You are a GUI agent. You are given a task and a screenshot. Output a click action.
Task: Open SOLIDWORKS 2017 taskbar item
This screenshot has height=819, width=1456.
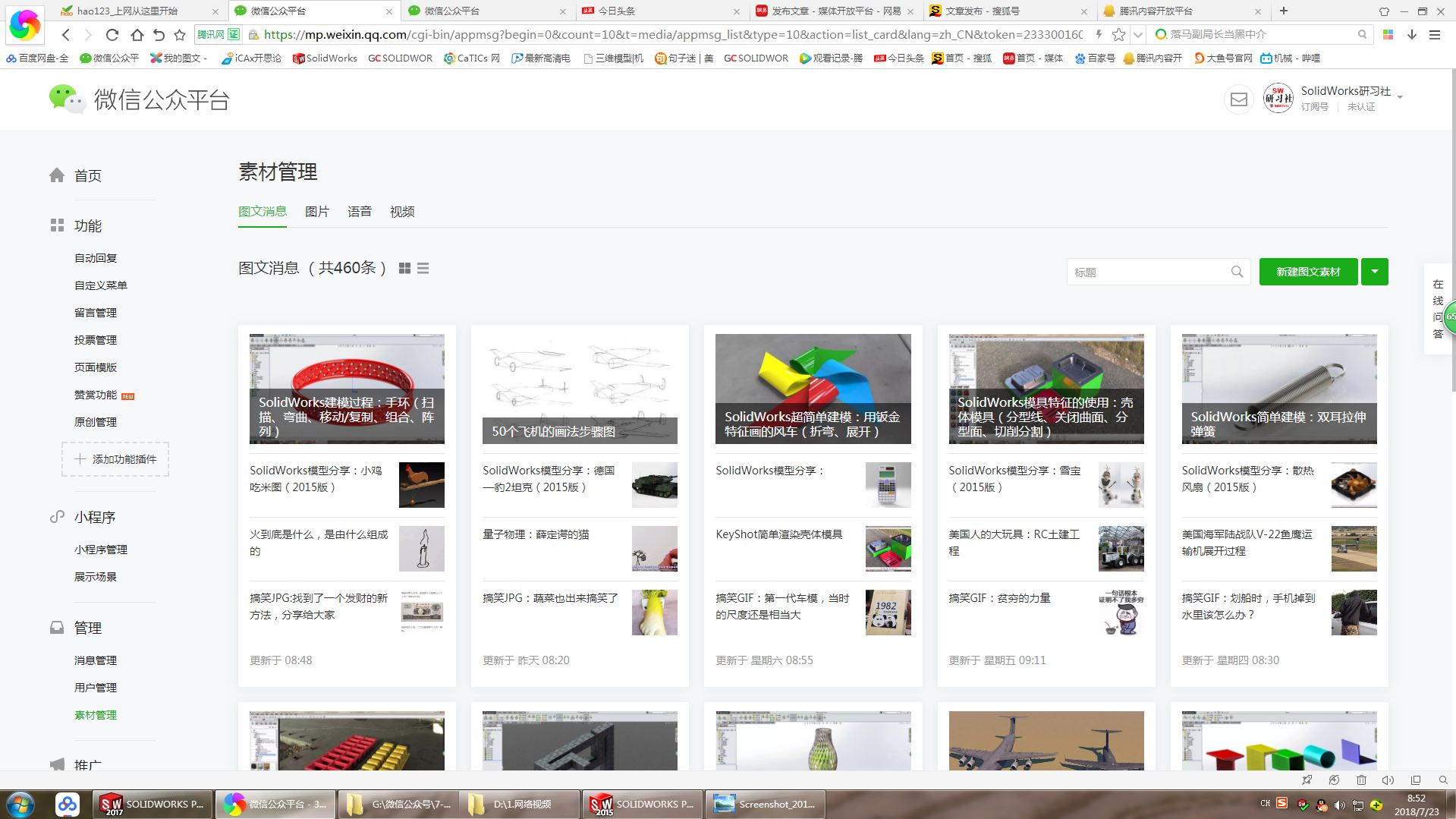point(153,804)
